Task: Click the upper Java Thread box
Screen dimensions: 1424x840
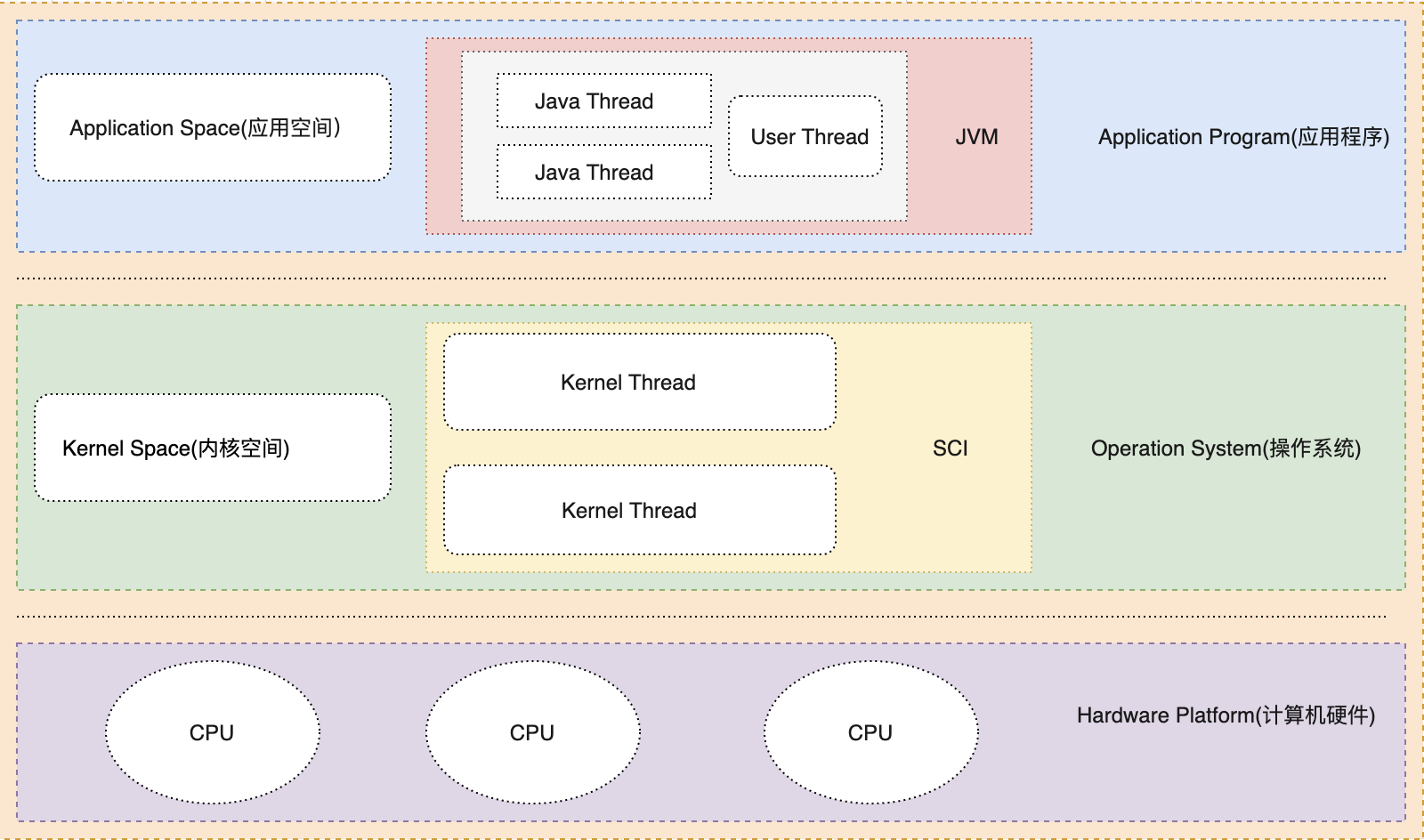Action: [x=604, y=101]
